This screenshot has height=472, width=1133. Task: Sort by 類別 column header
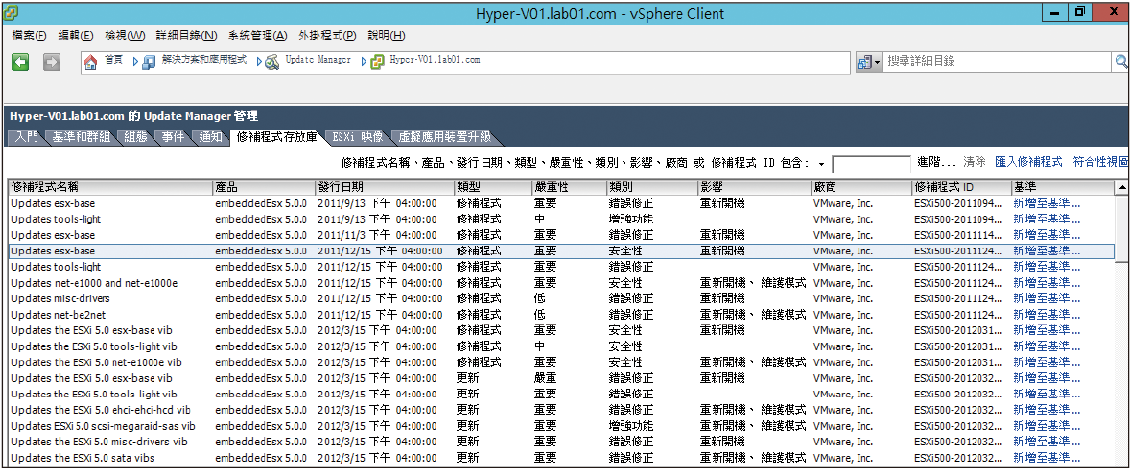(x=652, y=187)
